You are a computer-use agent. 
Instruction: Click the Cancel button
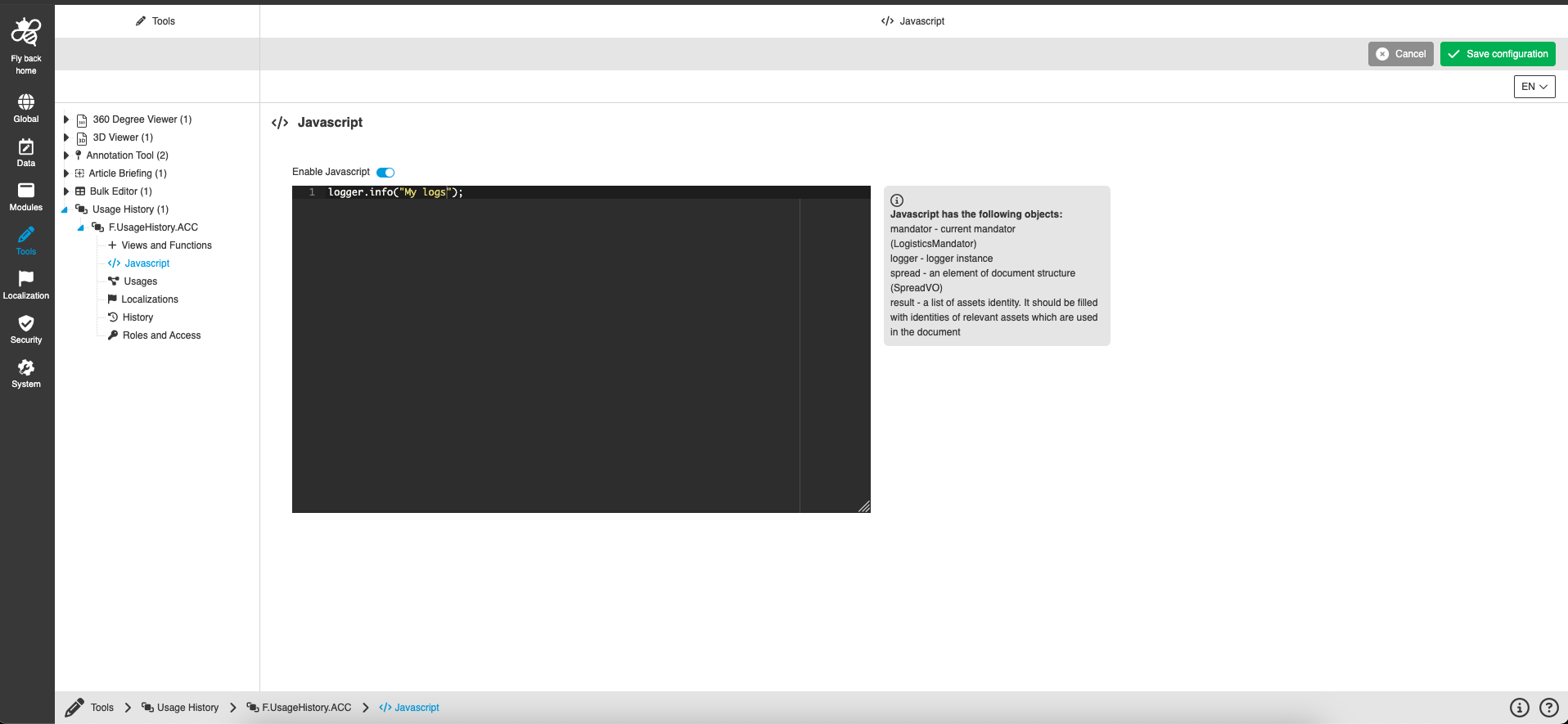(1401, 54)
